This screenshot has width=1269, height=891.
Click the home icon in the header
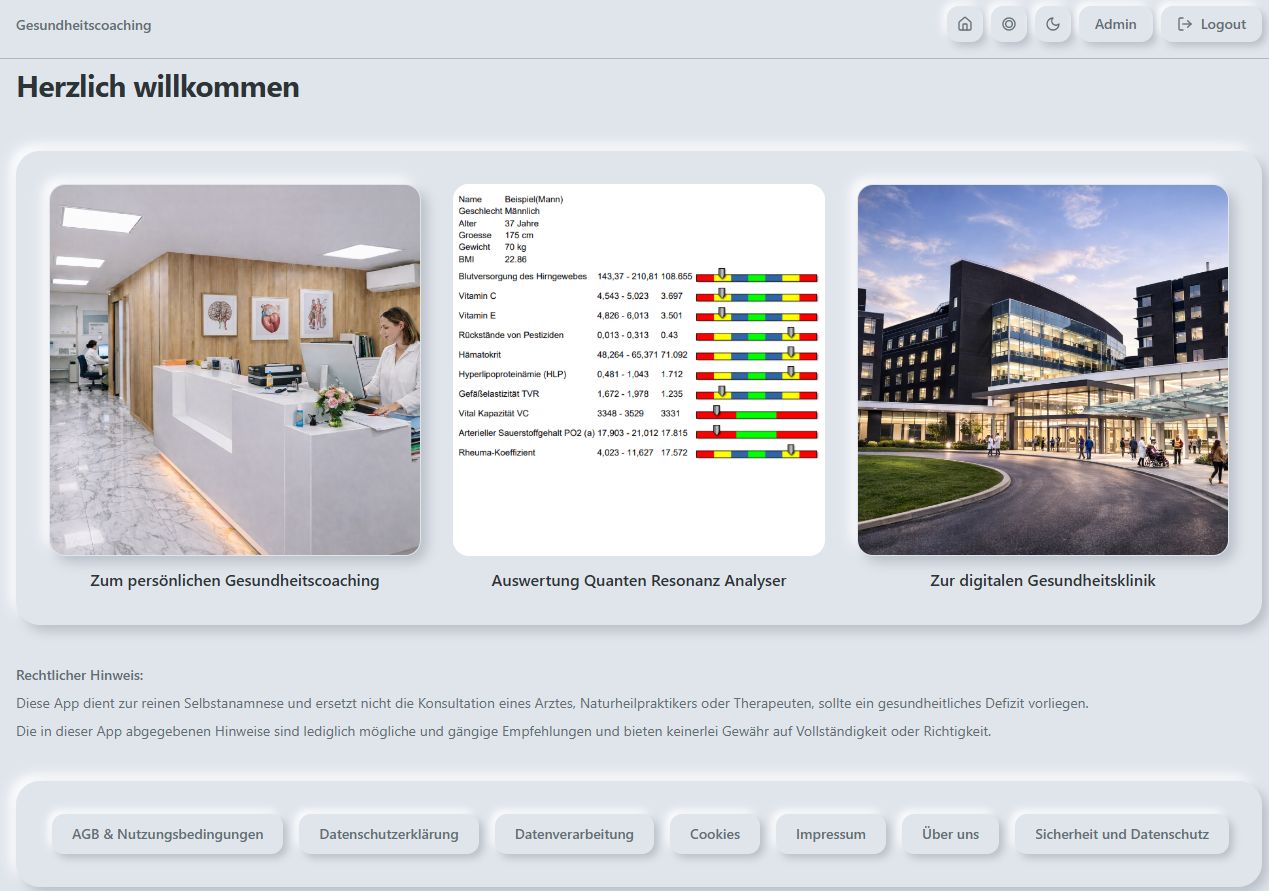[964, 24]
